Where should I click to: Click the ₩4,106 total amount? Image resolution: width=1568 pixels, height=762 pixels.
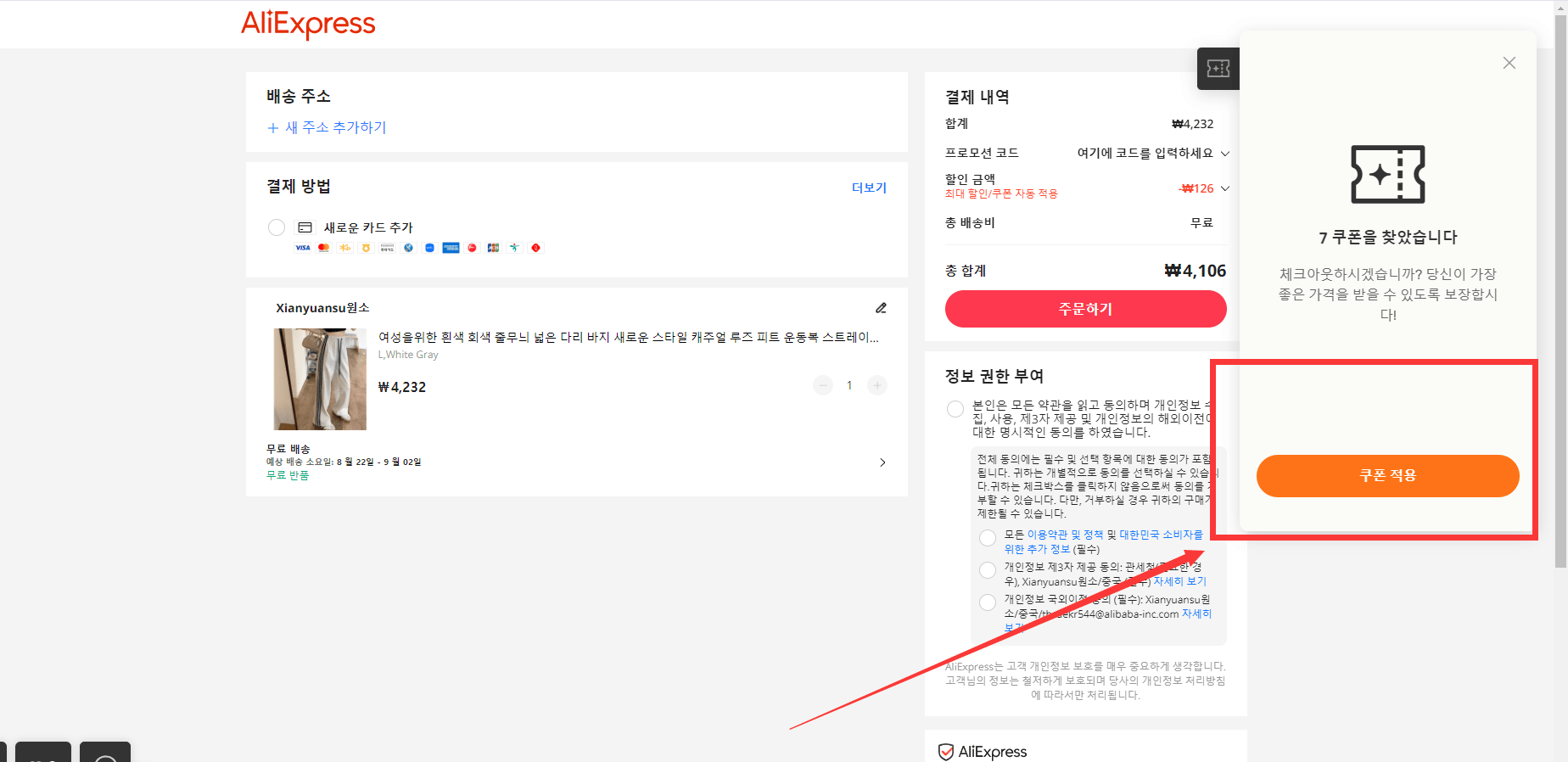coord(1196,271)
